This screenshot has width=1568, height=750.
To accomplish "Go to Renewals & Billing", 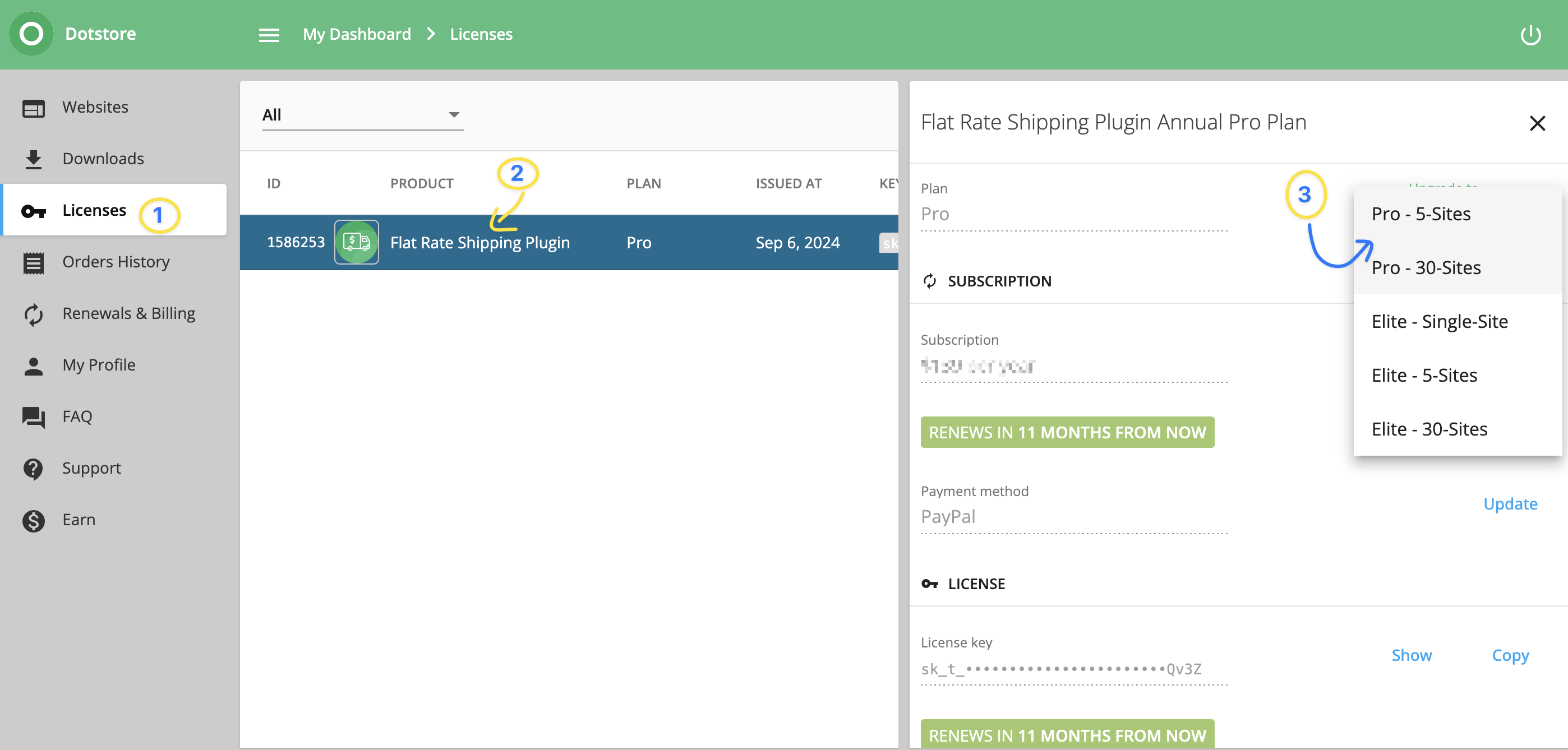I will pos(114,313).
